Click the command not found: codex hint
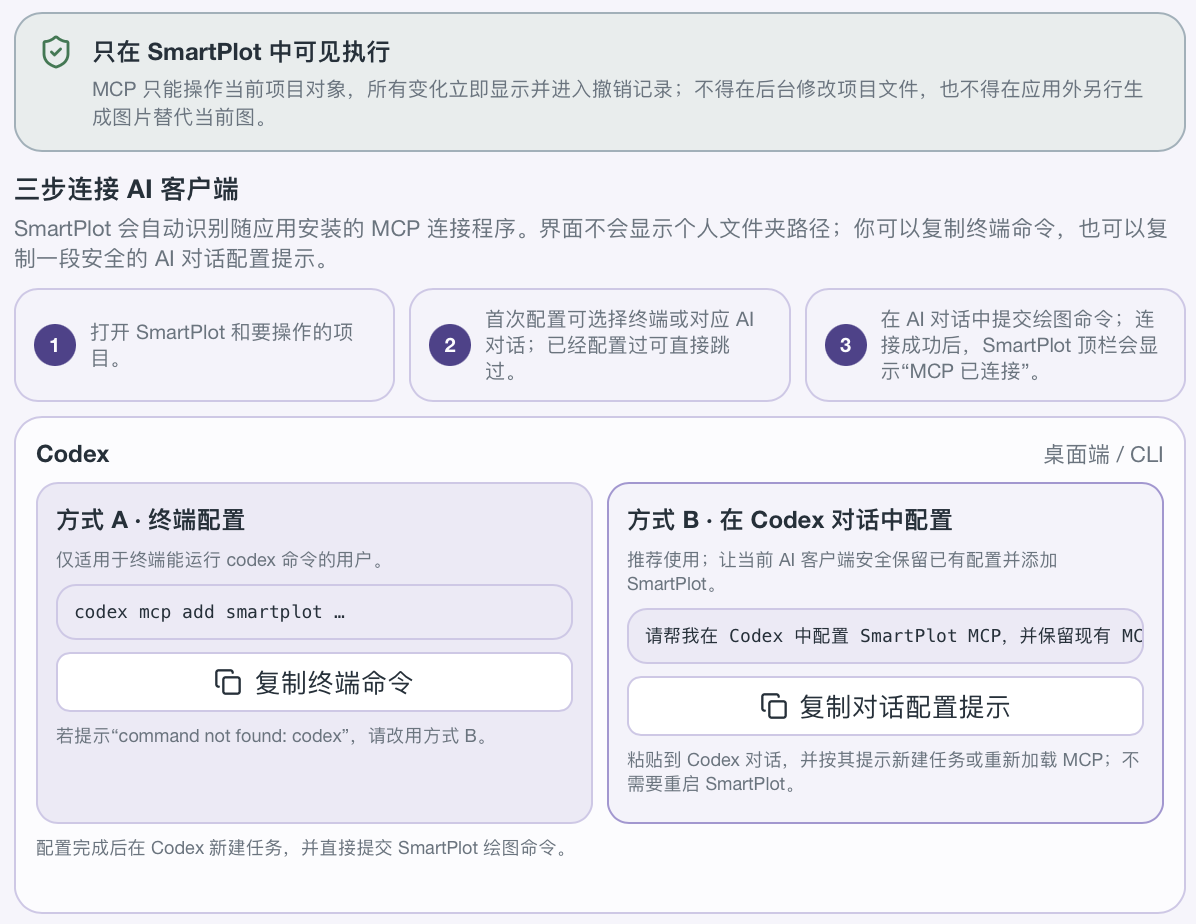This screenshot has height=924, width=1196. 272,736
